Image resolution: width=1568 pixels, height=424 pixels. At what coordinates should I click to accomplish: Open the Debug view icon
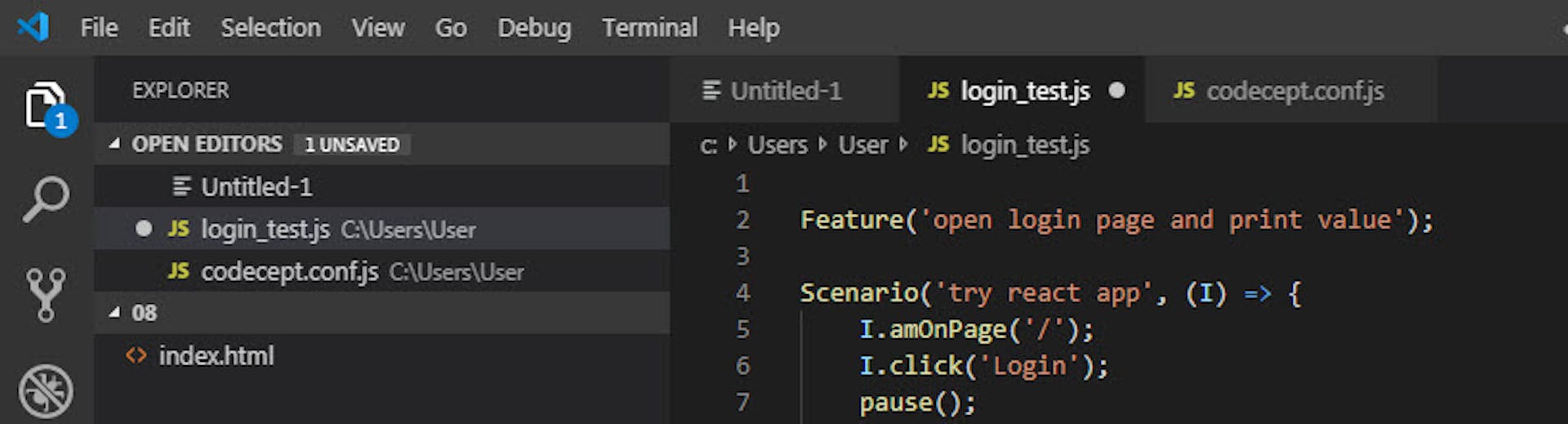pos(46,391)
